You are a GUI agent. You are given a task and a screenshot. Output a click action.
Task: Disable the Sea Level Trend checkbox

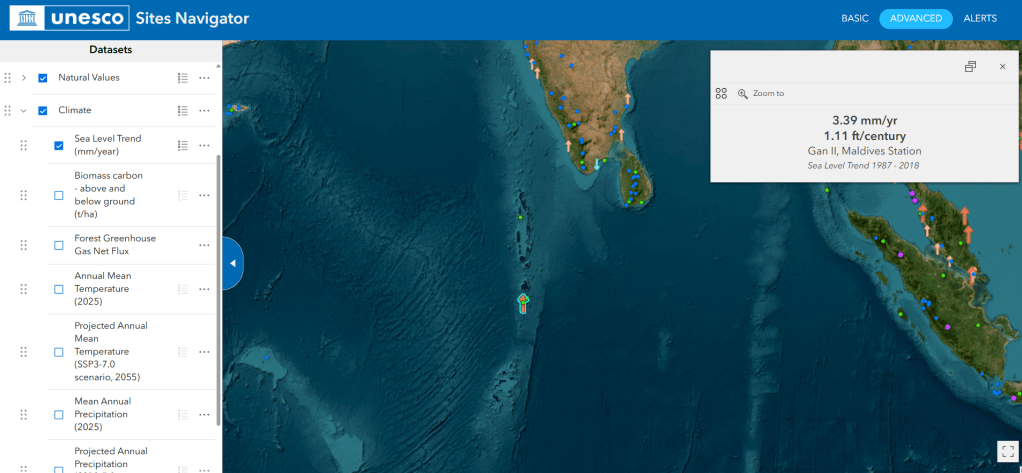(59, 145)
